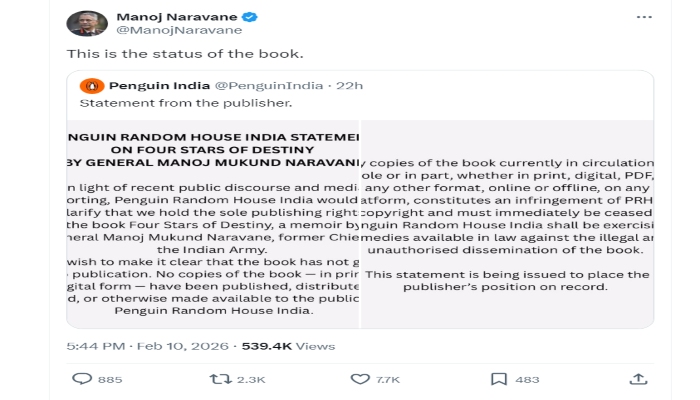Open the left publisher statement image
Image resolution: width=700 pixels, height=400 pixels.
click(213, 223)
